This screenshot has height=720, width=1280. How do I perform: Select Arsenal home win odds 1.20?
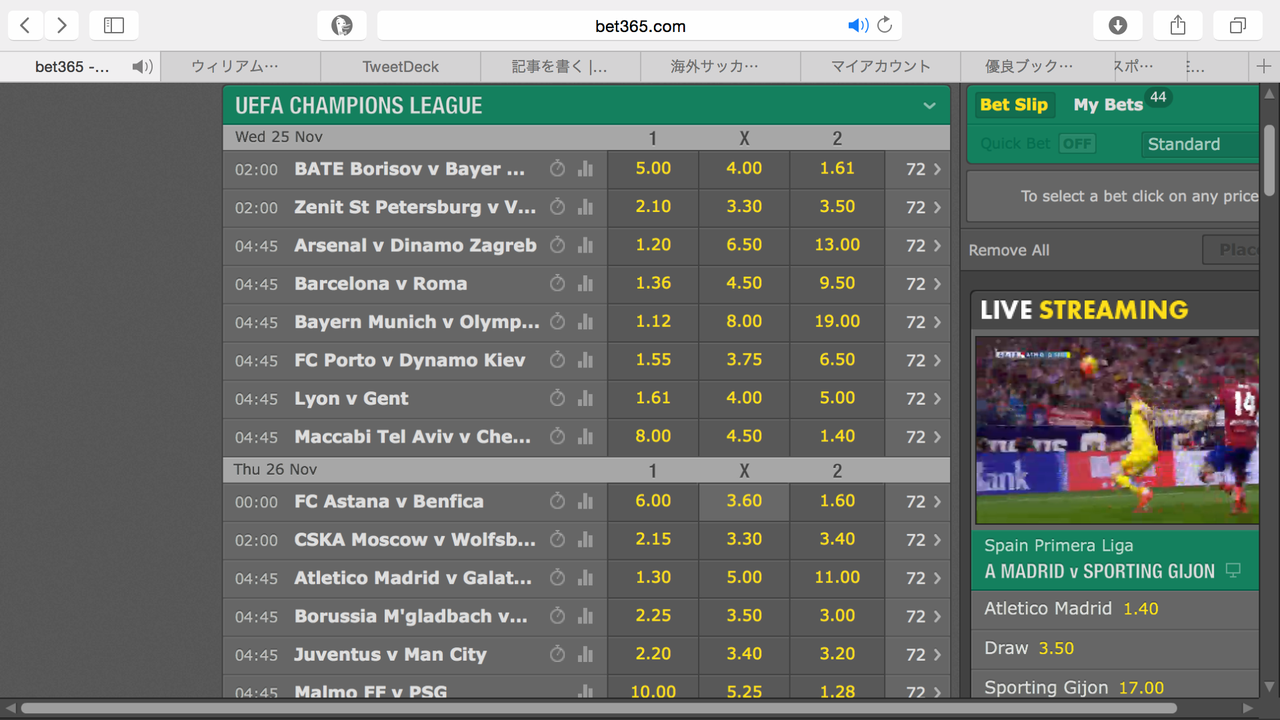(653, 245)
